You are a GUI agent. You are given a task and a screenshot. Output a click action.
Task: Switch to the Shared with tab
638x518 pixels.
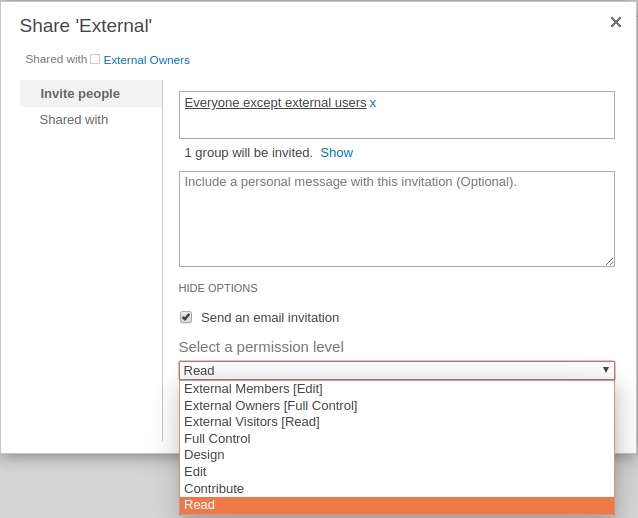coord(74,120)
